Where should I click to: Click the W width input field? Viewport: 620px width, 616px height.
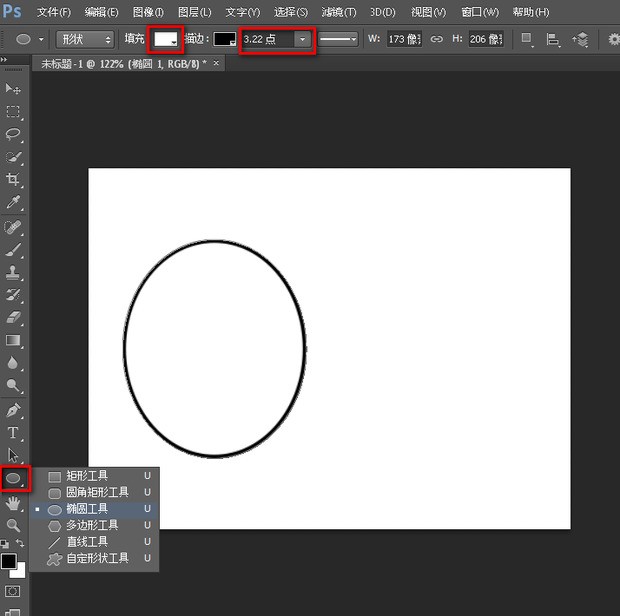point(404,39)
